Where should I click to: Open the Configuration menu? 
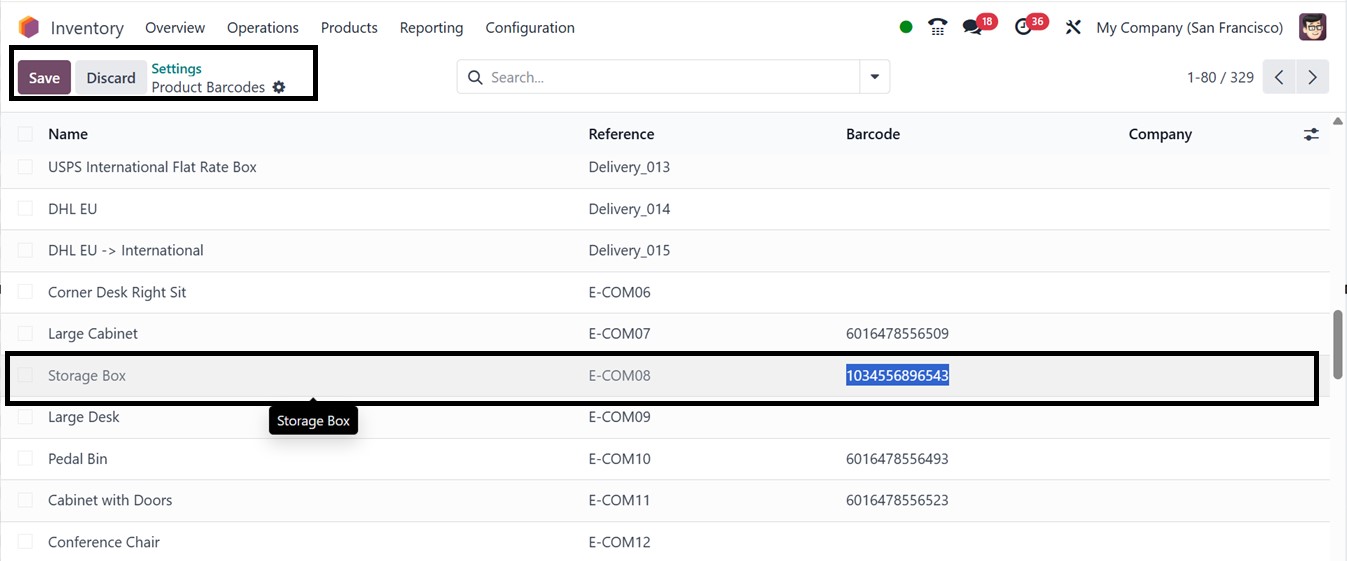pos(530,27)
